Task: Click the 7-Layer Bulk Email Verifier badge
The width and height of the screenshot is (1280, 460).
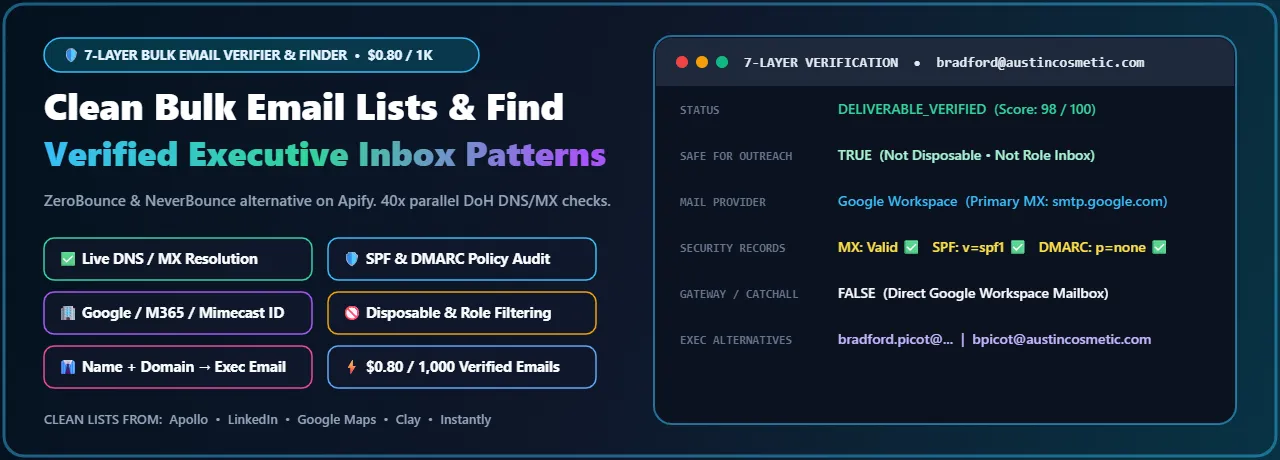Action: point(261,55)
